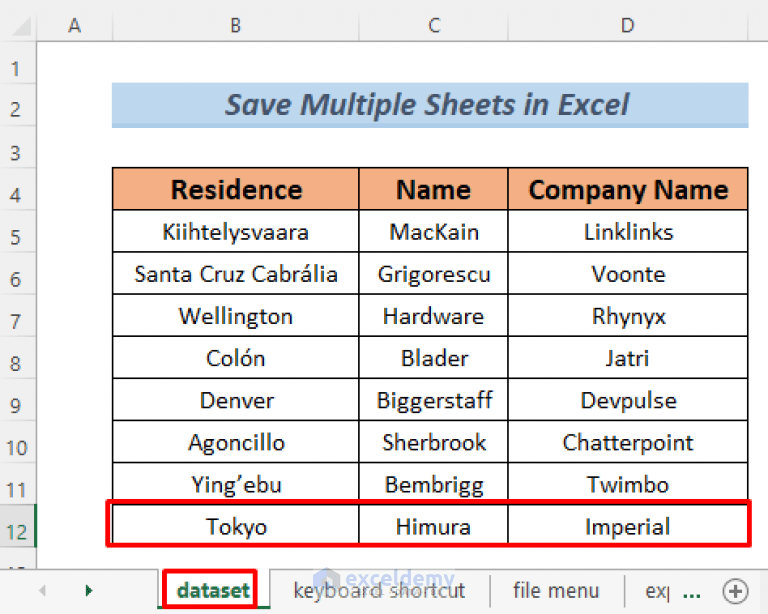Screen dimensions: 768x614
Task: Open the file menu sheet tab
Action: click(x=556, y=590)
